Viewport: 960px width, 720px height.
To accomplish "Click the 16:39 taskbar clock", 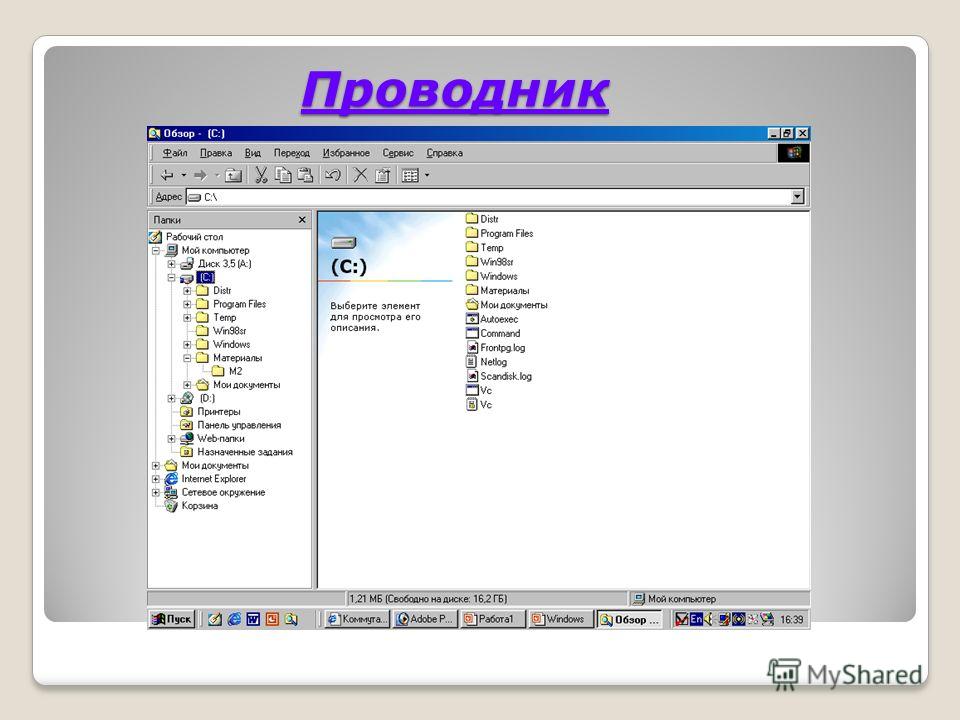I will 791,620.
